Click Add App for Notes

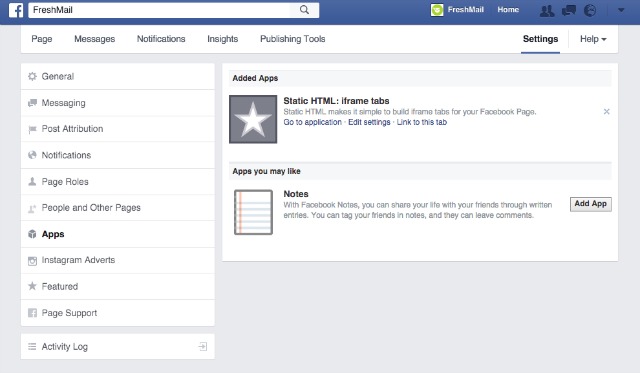pyautogui.click(x=591, y=204)
